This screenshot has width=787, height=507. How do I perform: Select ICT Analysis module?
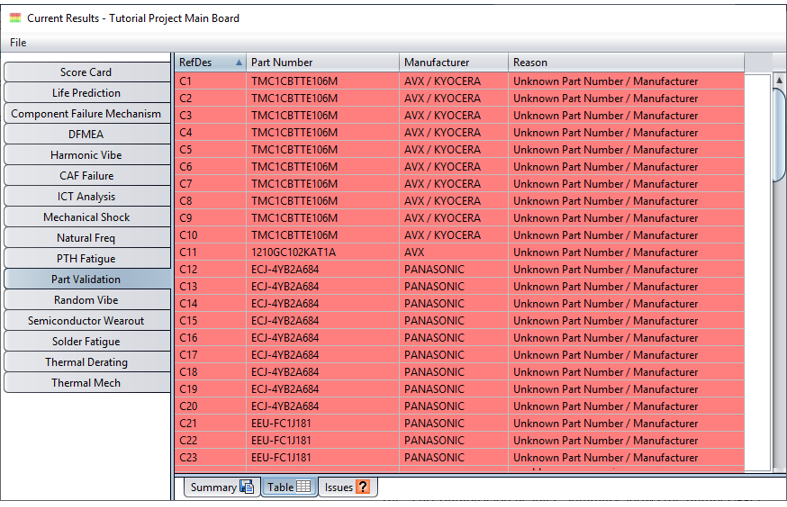[x=86, y=196]
